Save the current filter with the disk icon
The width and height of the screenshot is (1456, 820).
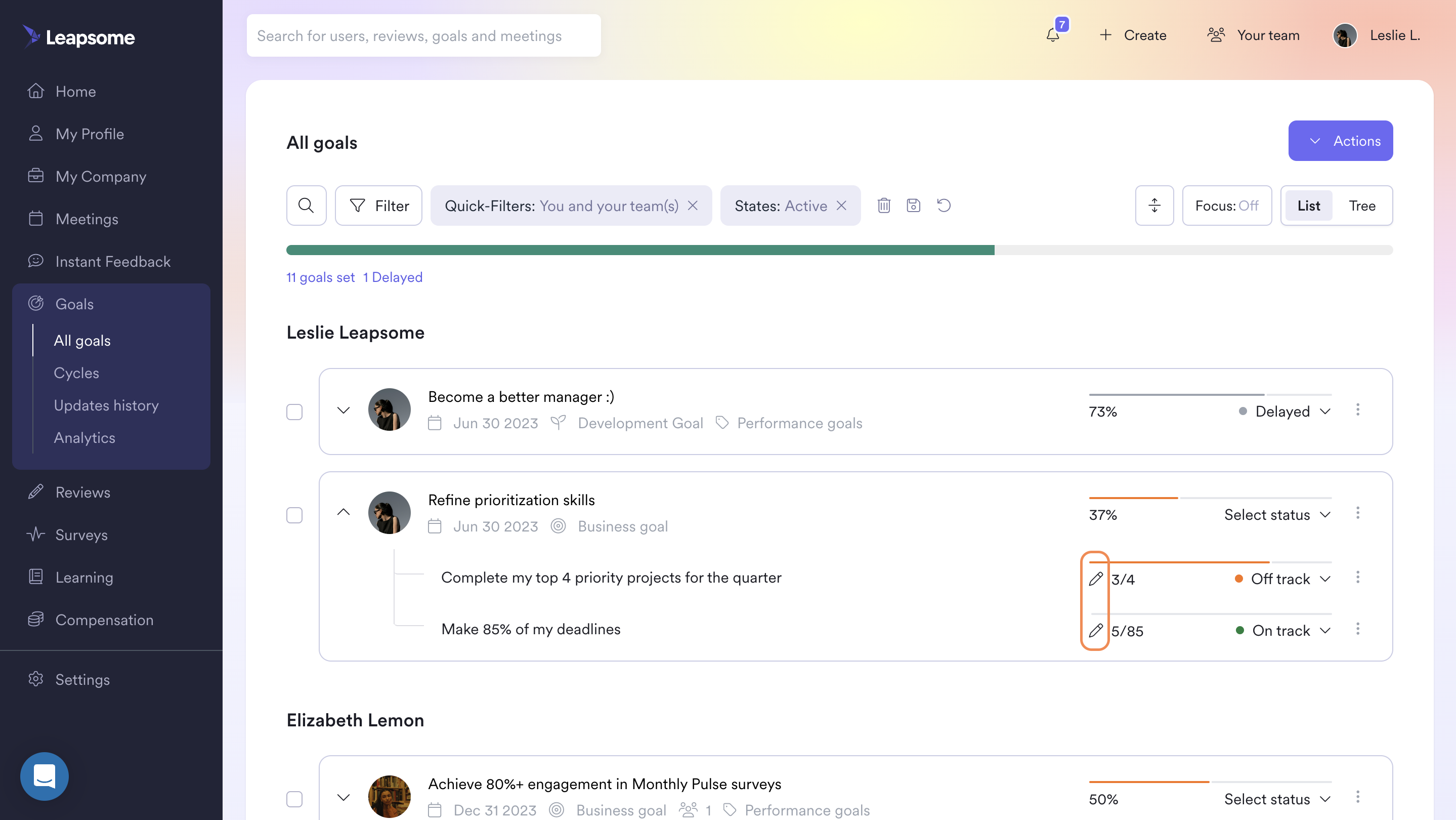tap(913, 206)
